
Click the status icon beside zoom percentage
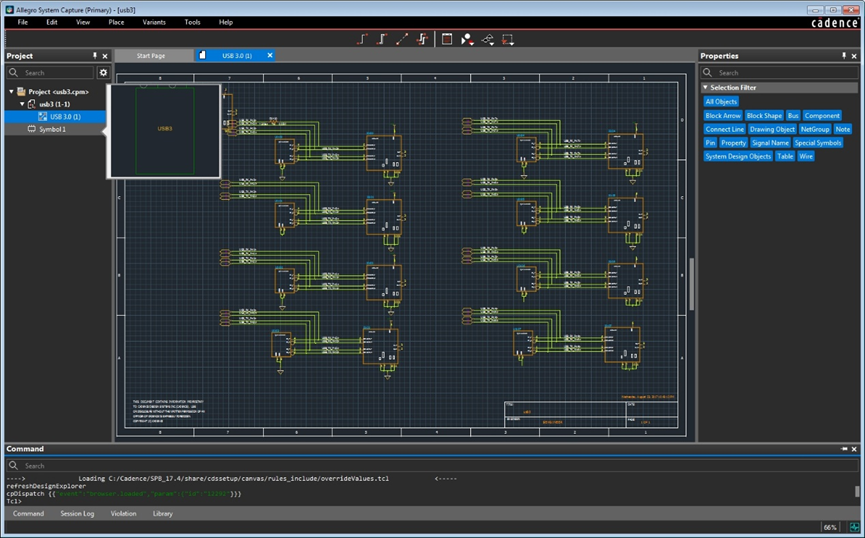point(853,527)
